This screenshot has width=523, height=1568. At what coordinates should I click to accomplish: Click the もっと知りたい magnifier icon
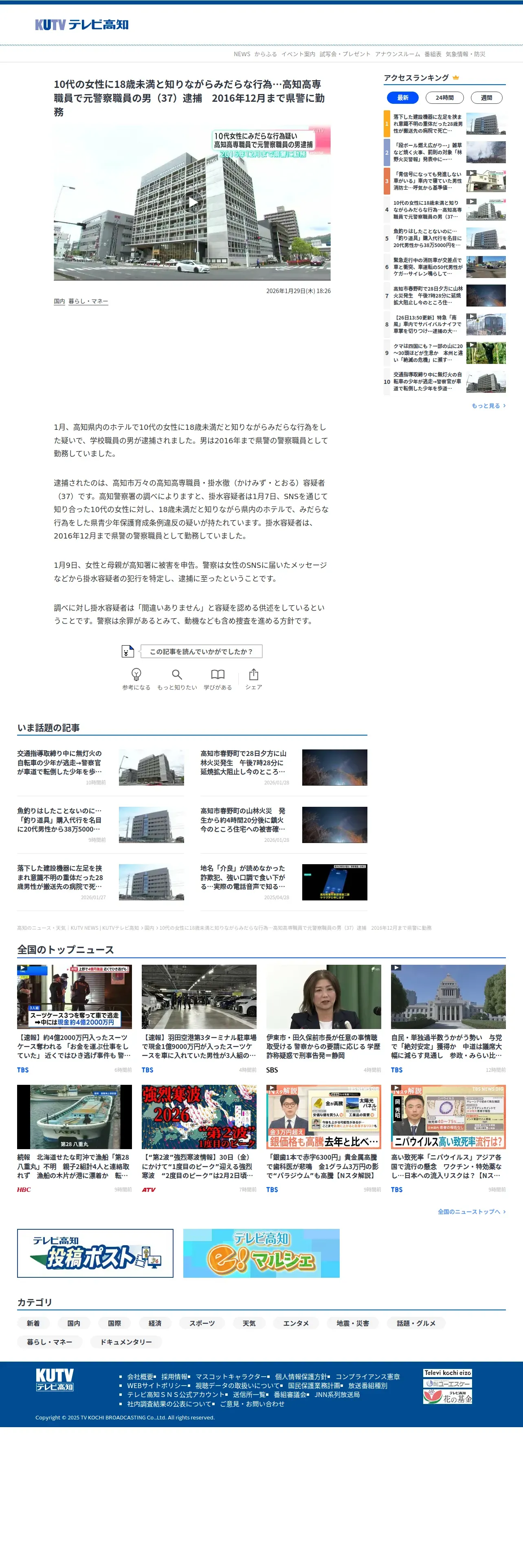176,674
